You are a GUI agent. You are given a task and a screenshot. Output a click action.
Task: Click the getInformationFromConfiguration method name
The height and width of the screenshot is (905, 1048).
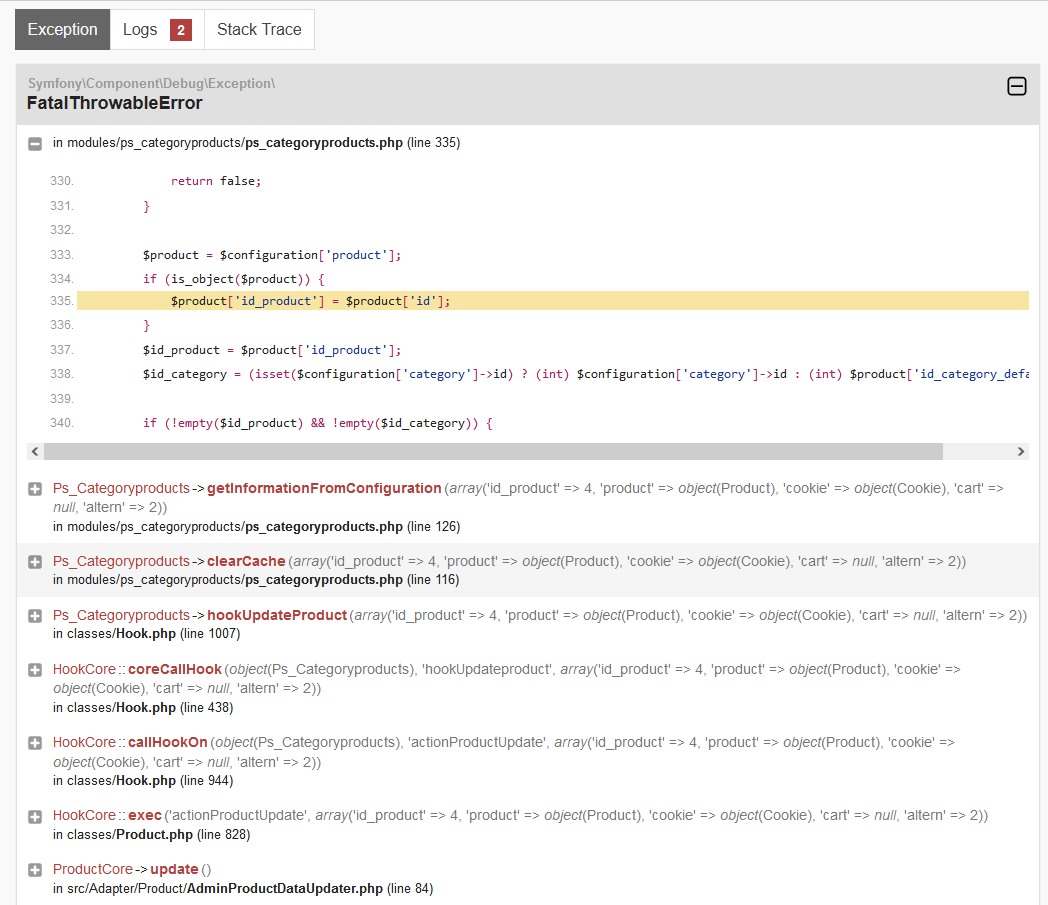point(324,488)
